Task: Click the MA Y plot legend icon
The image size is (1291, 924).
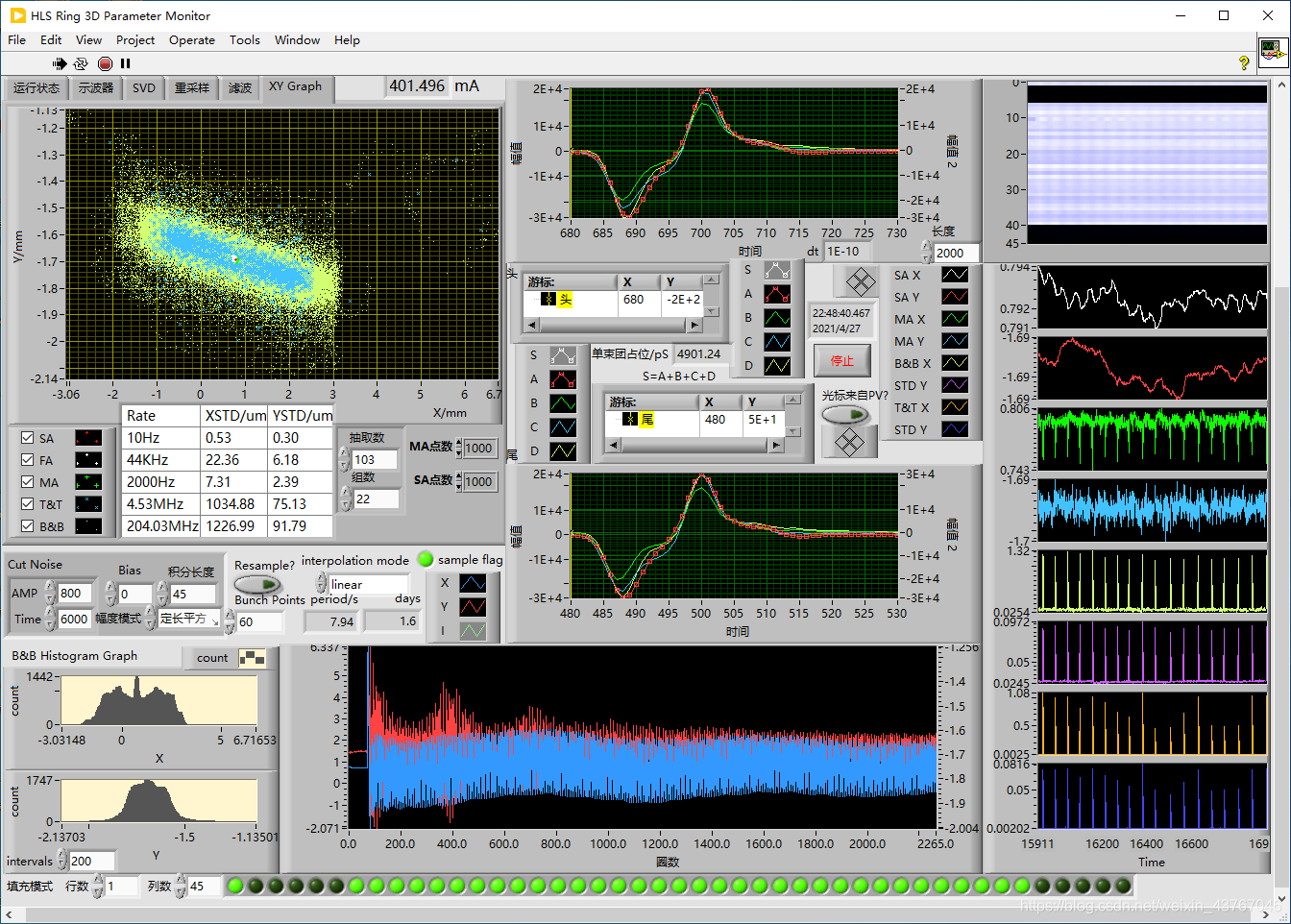Action: click(x=954, y=341)
